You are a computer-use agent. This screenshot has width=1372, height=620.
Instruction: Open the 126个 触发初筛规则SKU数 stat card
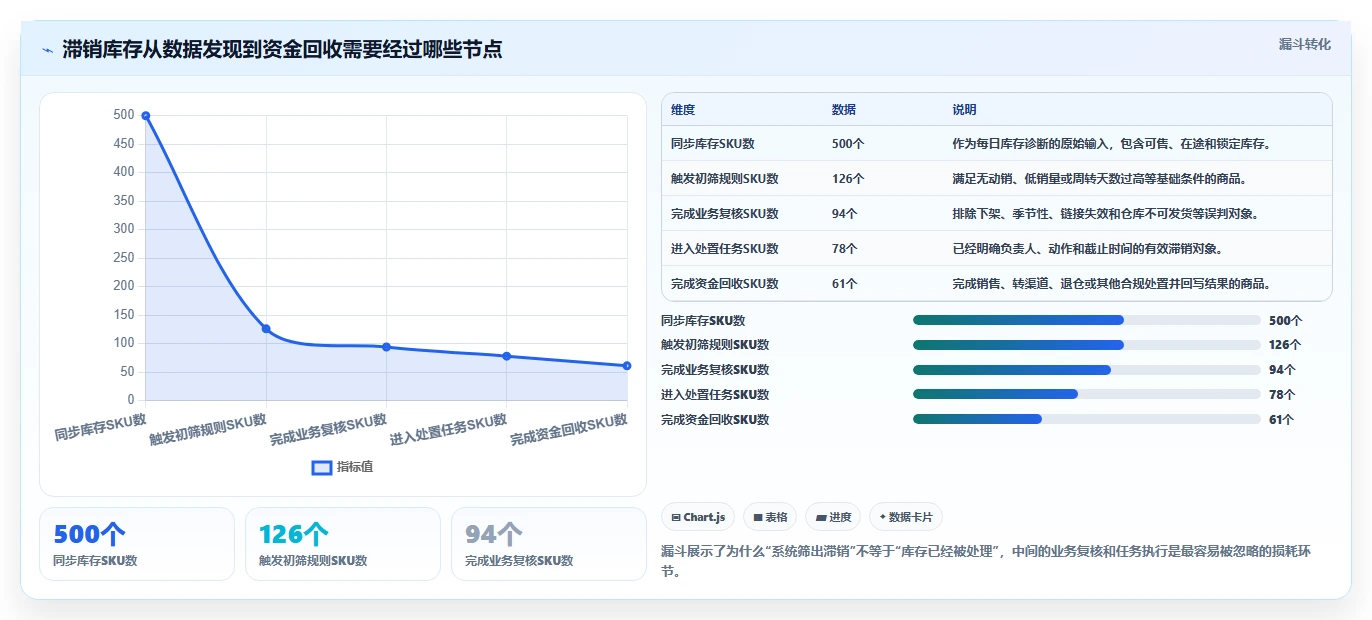(x=343, y=544)
